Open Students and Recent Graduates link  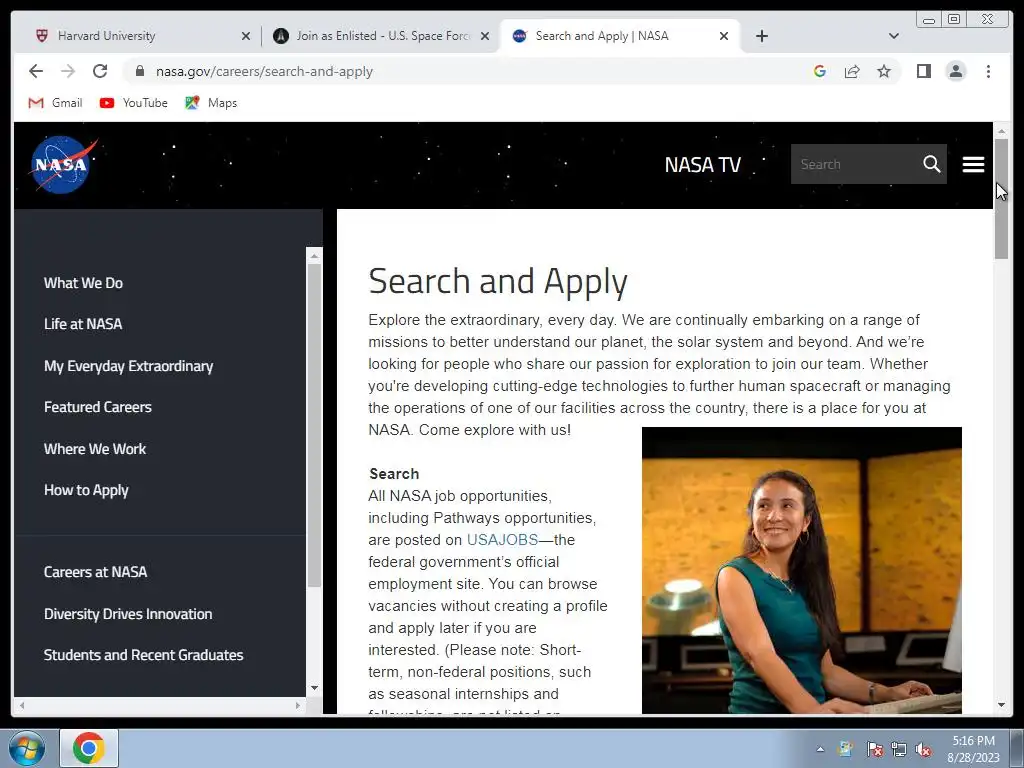(144, 655)
